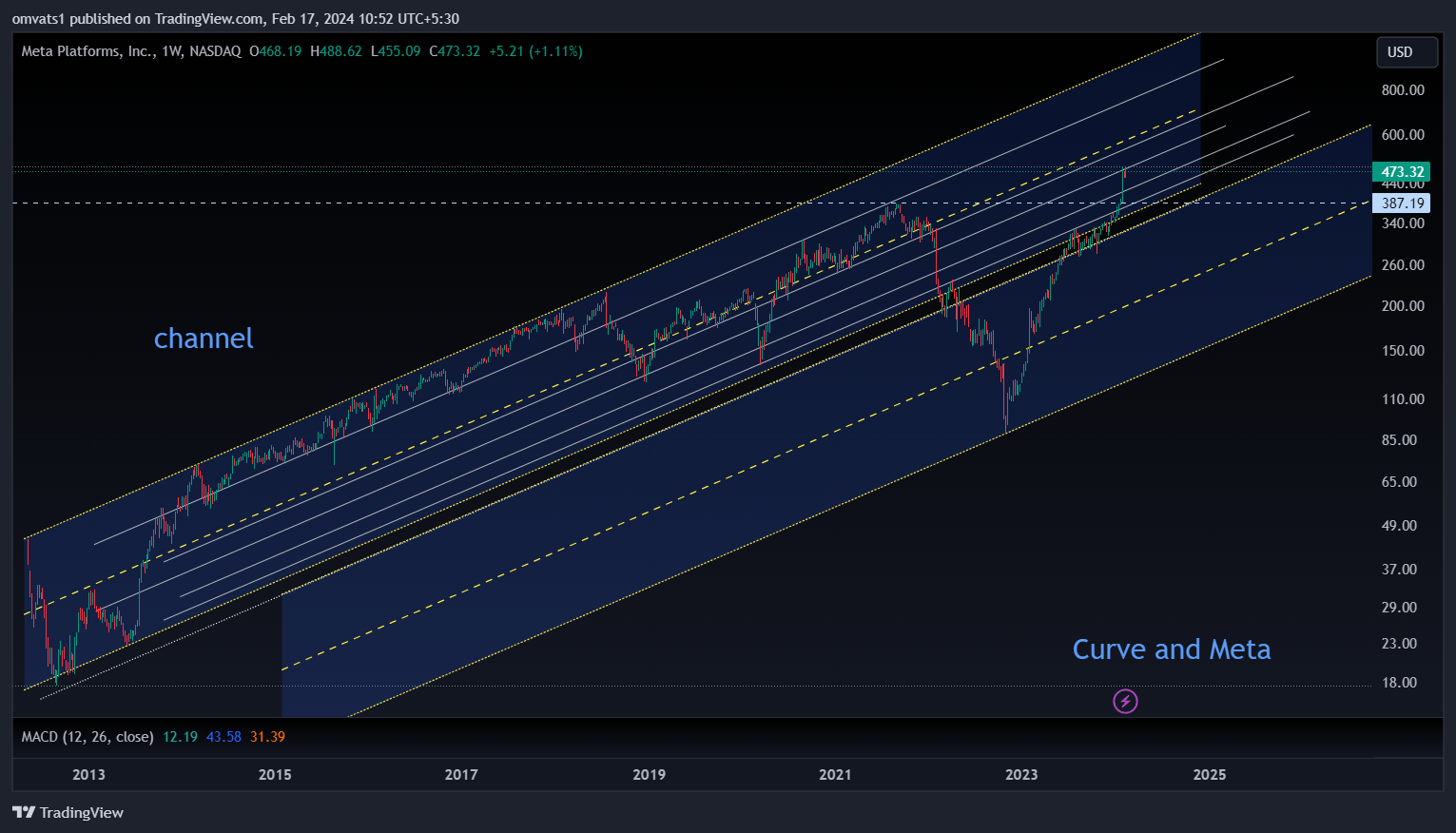The width and height of the screenshot is (1456, 833).
Task: Click the 150.00 price axis label
Action: pyautogui.click(x=1403, y=351)
